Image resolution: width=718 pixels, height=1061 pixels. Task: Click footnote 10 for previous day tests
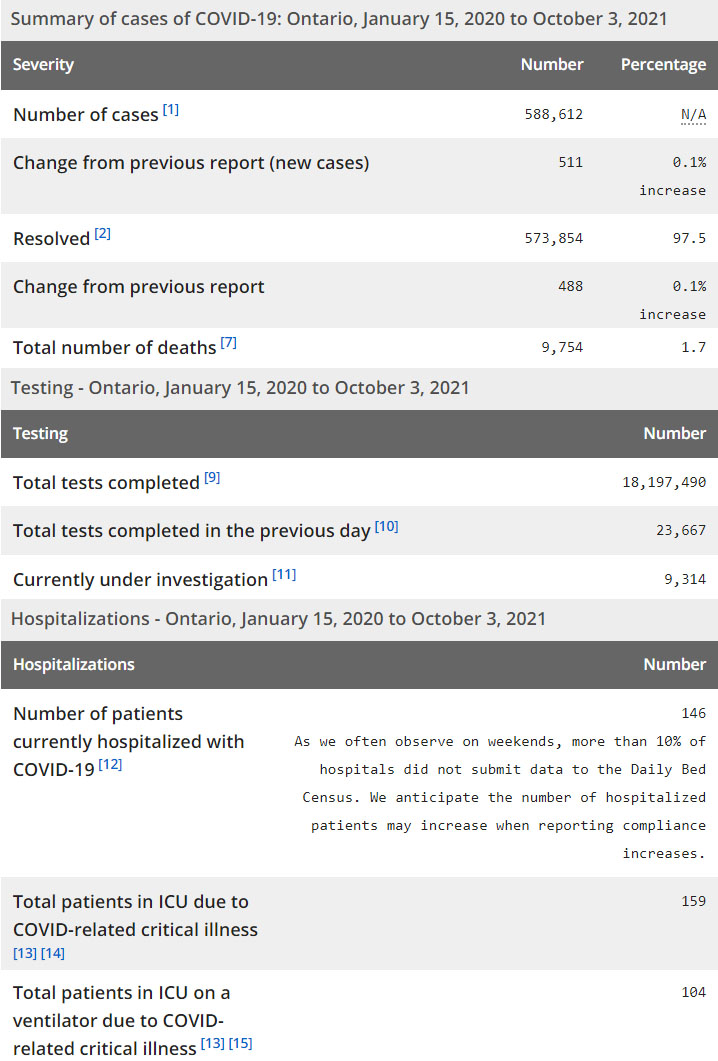pos(386,526)
